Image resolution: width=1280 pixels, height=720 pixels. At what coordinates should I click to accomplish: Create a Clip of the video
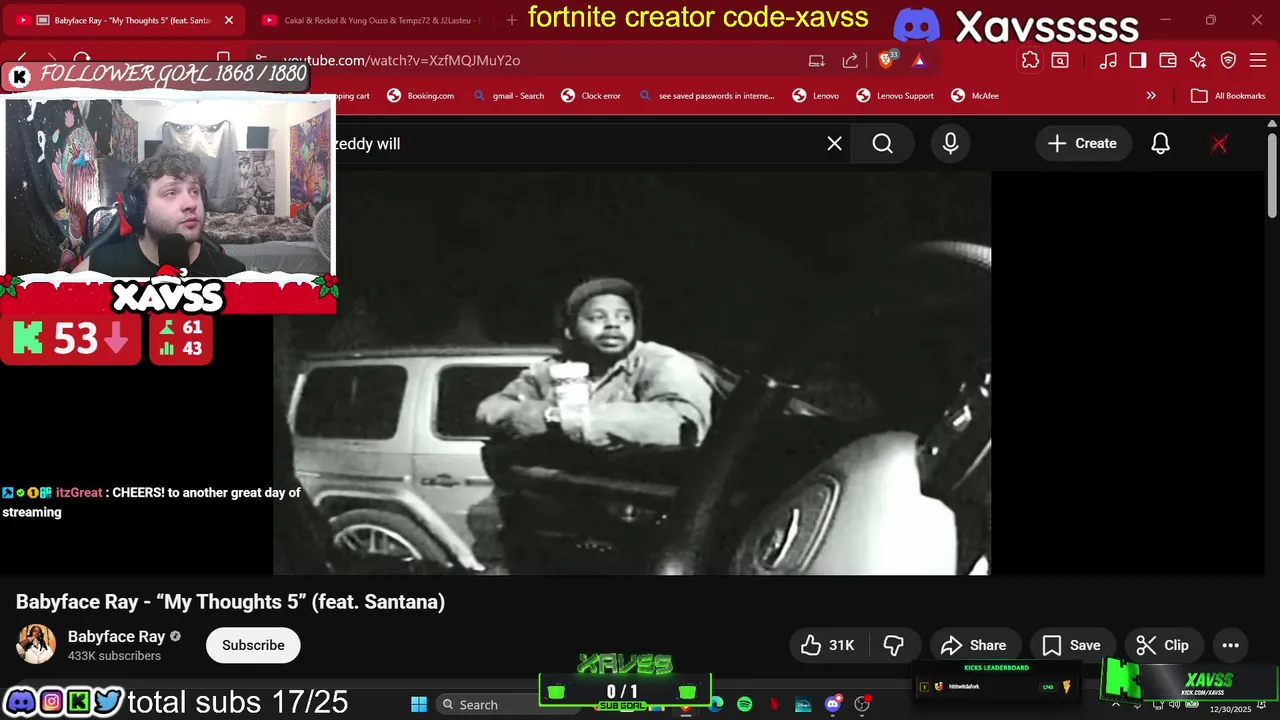coord(1163,645)
